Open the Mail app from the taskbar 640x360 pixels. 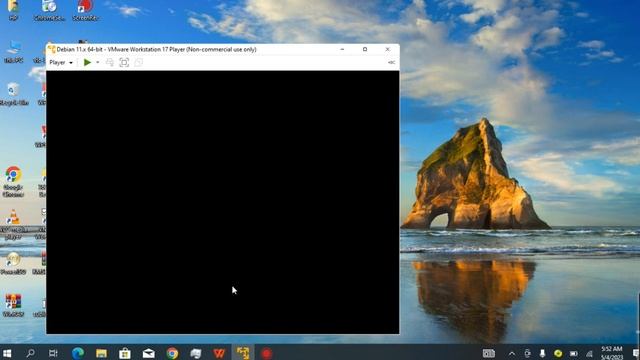pyautogui.click(x=149, y=353)
